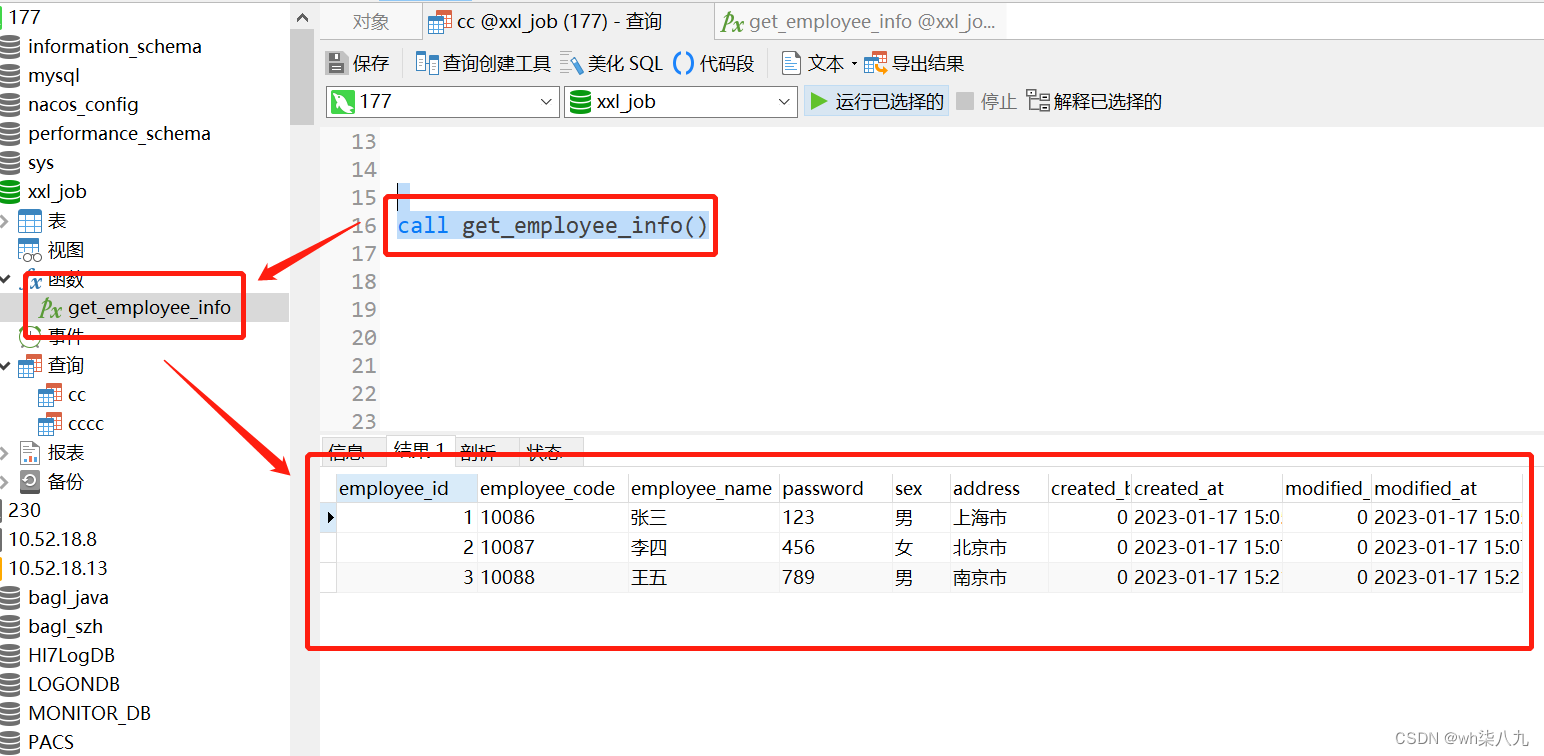
Task: Click the events clock icon
Action: point(30,337)
